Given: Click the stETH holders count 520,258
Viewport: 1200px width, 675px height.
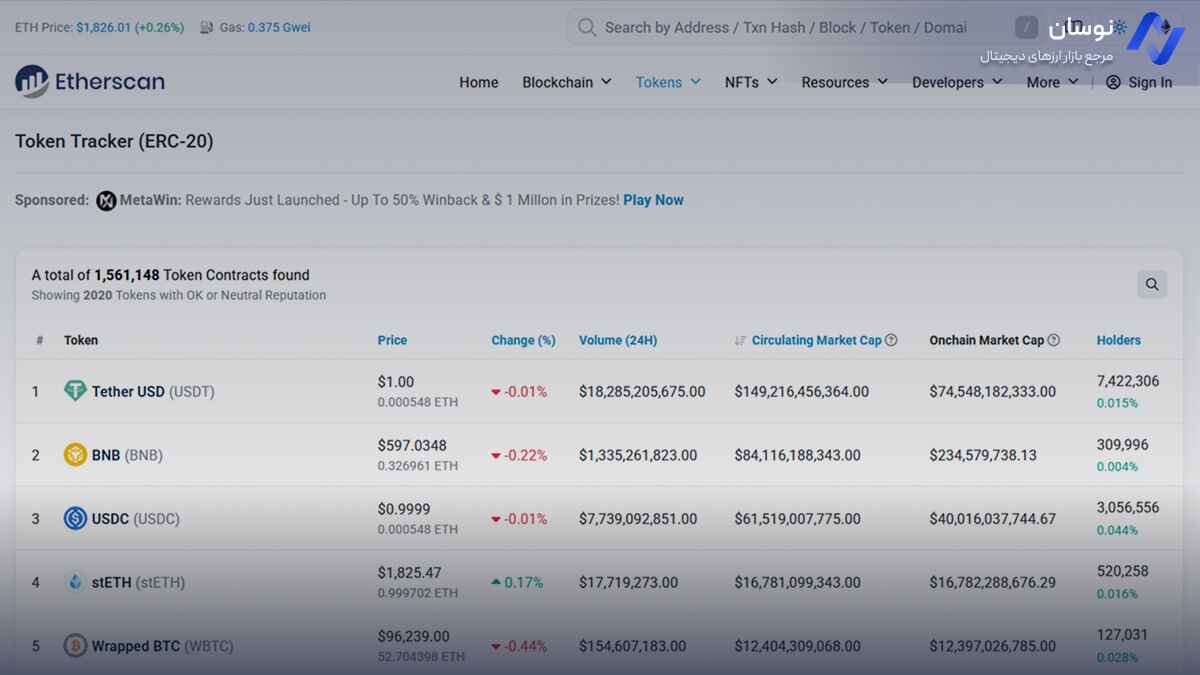Looking at the screenshot, I should (x=1123, y=572).
